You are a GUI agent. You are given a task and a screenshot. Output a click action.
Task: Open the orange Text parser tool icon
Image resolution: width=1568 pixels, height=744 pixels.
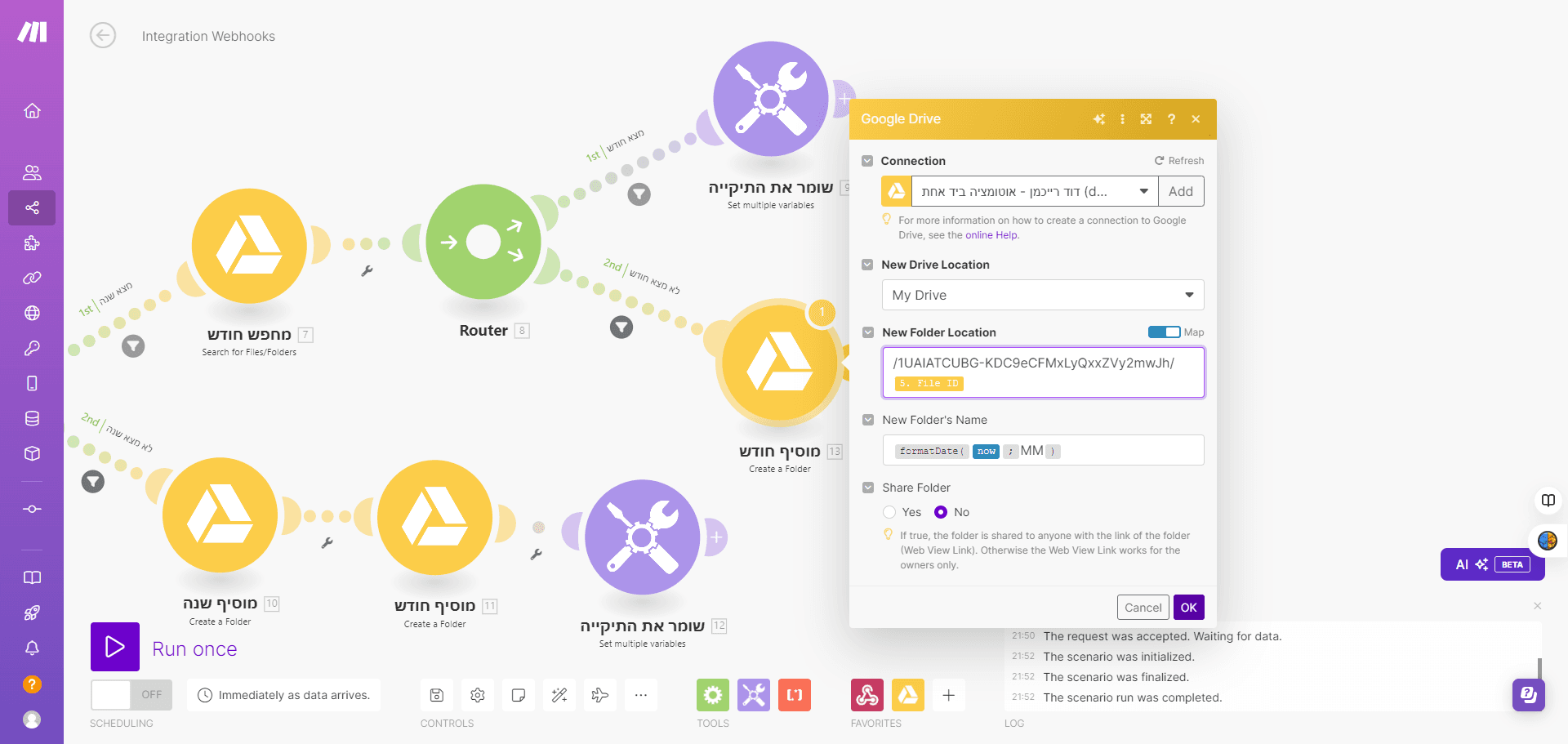pyautogui.click(x=795, y=695)
